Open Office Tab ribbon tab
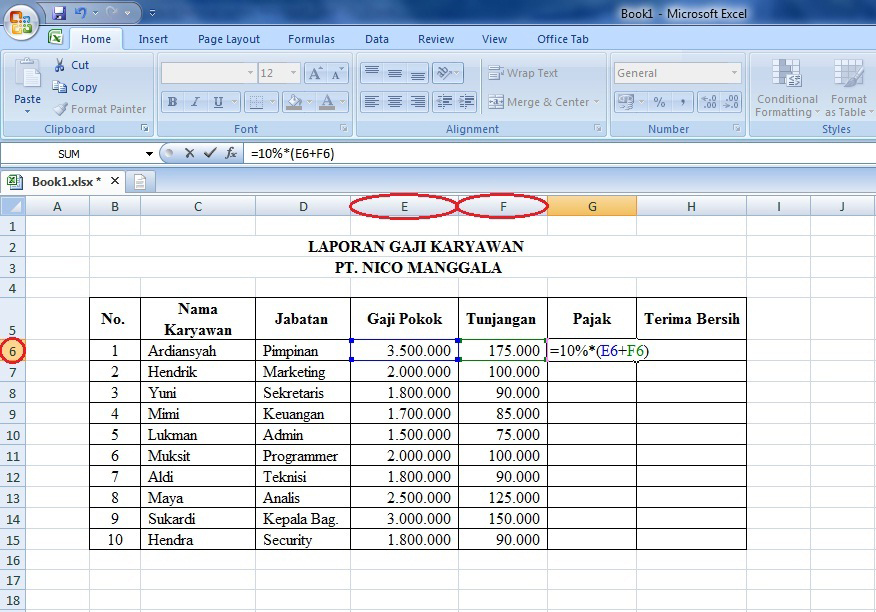 coord(563,39)
